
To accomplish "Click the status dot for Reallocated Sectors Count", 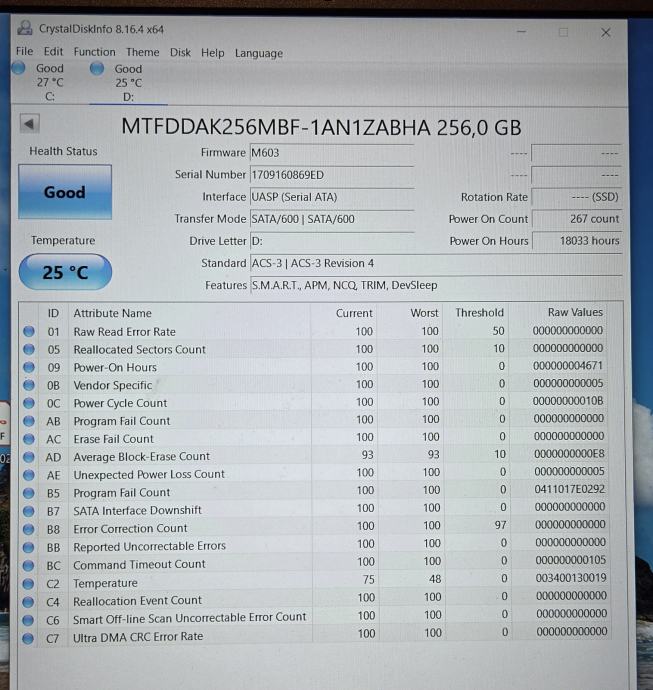I will pos(29,349).
